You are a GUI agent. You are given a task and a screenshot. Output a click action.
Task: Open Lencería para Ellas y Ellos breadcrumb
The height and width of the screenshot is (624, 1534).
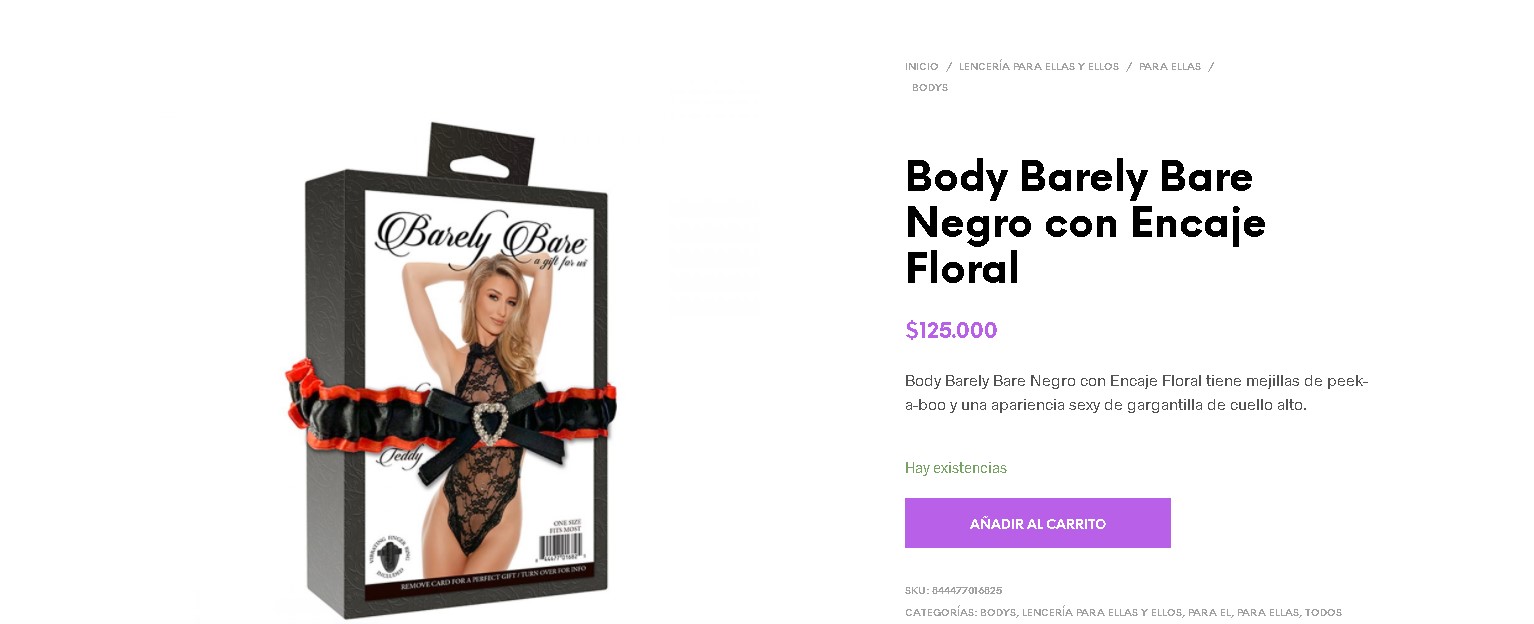[x=1039, y=67]
